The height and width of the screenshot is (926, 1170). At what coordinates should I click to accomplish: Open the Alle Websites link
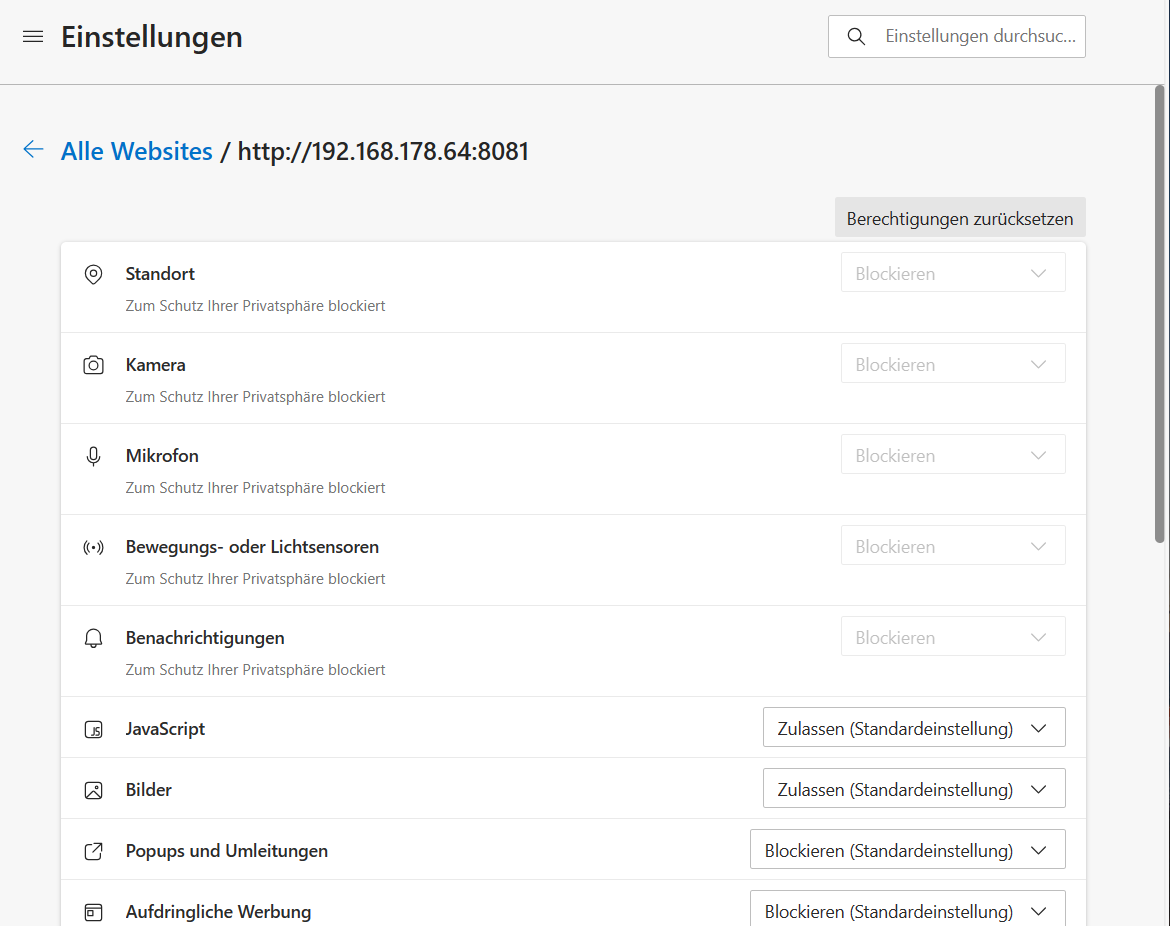pos(137,151)
